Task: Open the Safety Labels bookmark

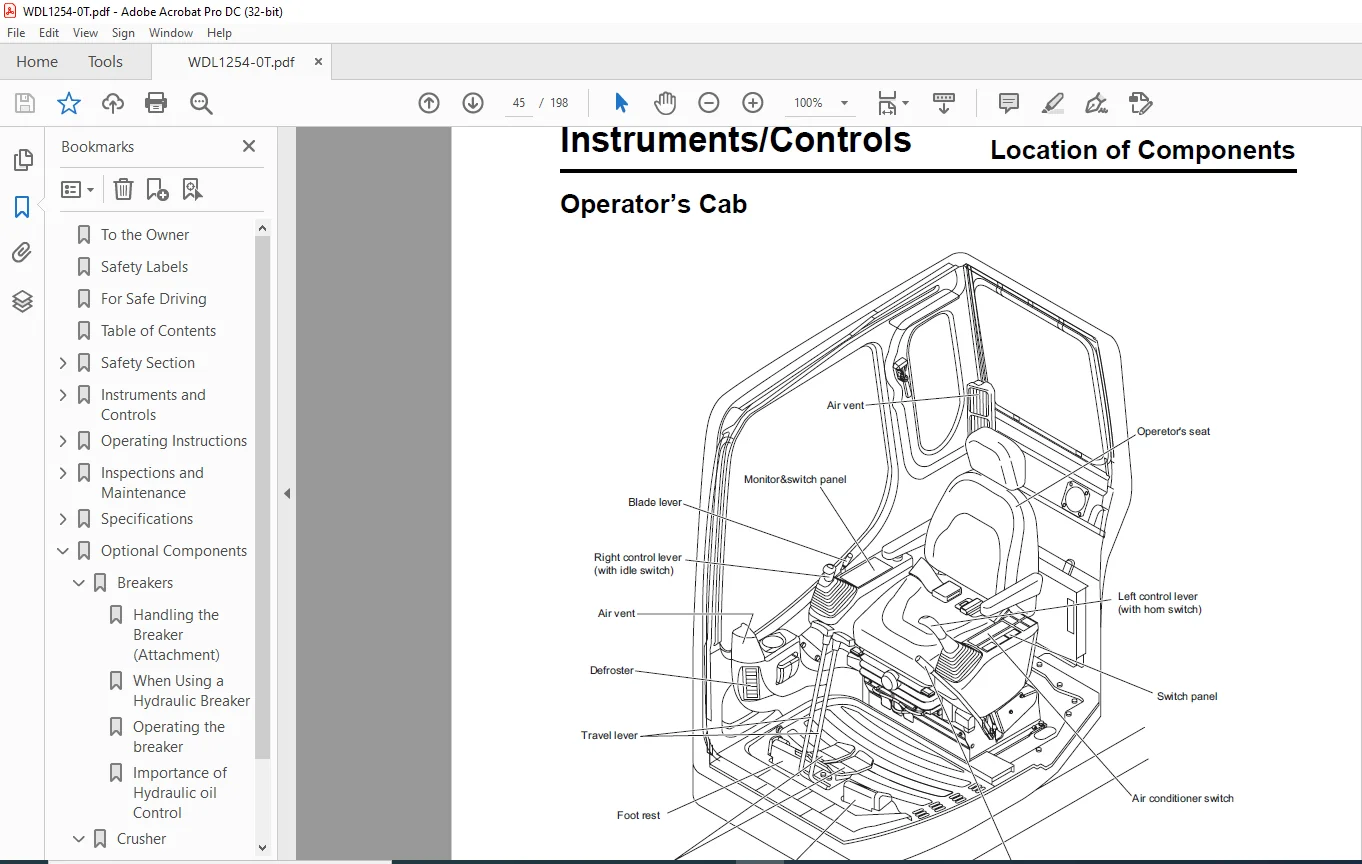Action: pos(144,267)
